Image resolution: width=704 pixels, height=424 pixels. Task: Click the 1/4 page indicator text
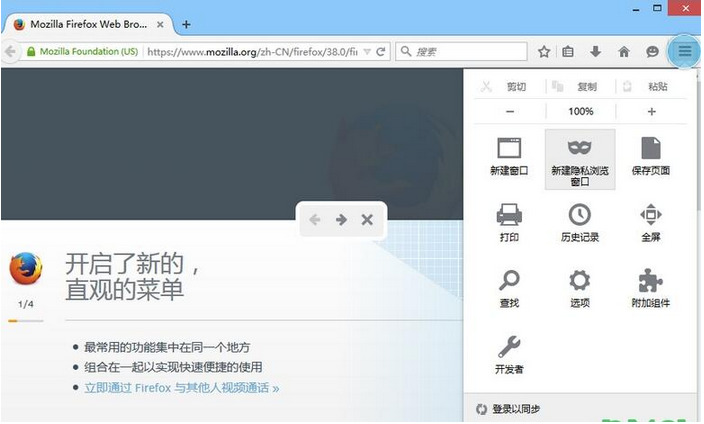click(x=26, y=304)
